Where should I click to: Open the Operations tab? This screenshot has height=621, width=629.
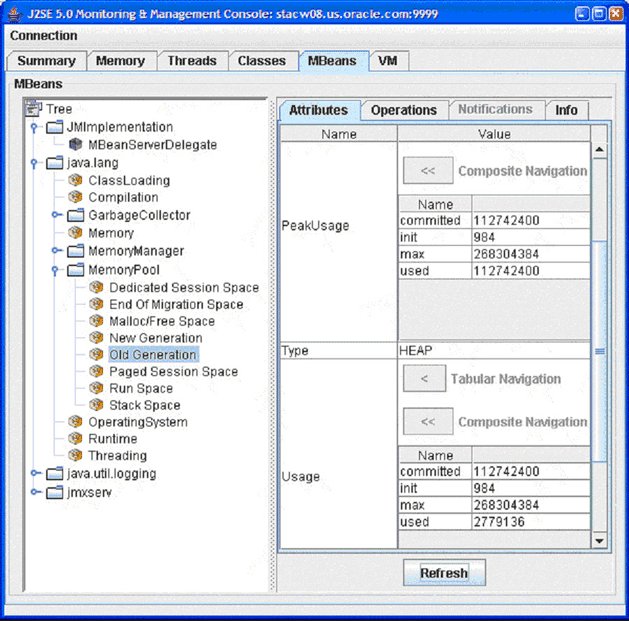pos(403,110)
